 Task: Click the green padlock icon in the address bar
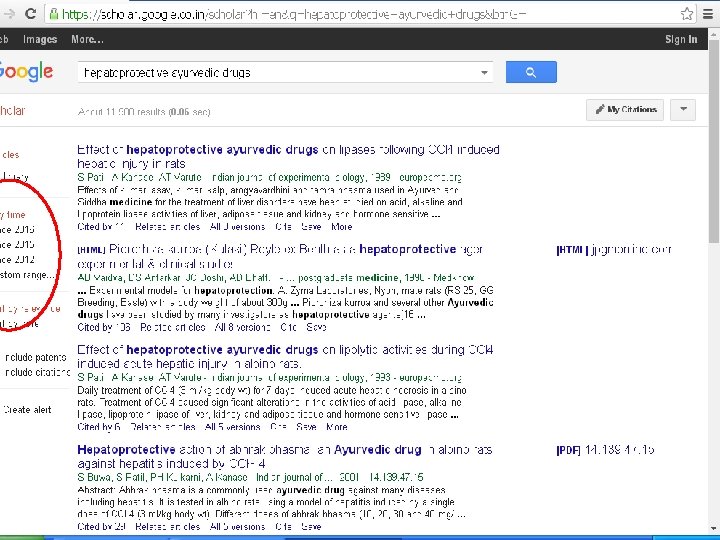pos(54,14)
